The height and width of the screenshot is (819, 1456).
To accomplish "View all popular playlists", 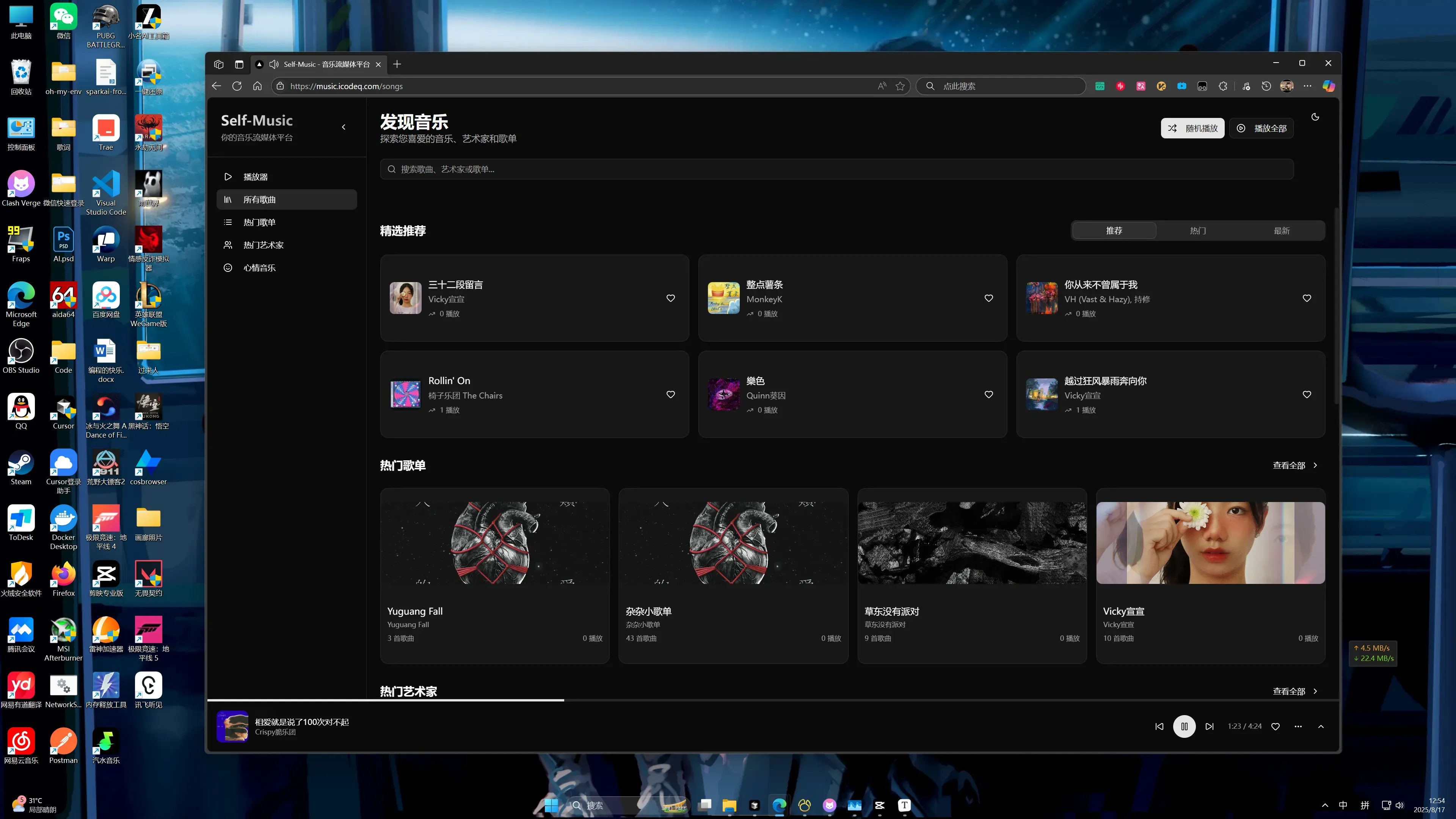I will click(x=1294, y=465).
